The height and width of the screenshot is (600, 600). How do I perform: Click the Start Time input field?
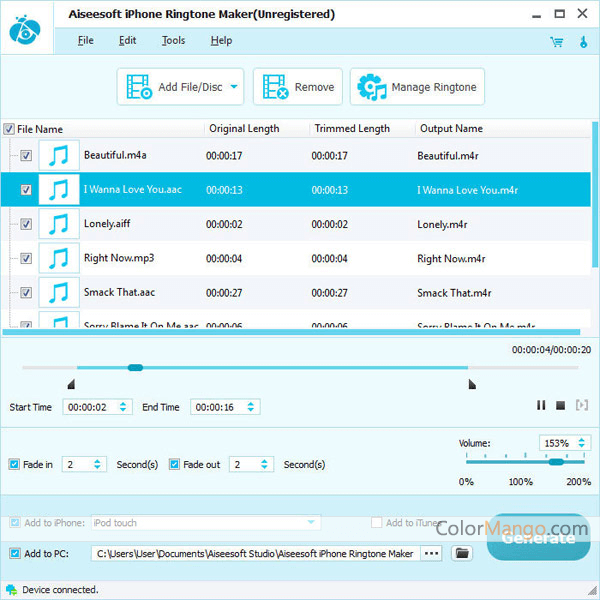click(89, 407)
